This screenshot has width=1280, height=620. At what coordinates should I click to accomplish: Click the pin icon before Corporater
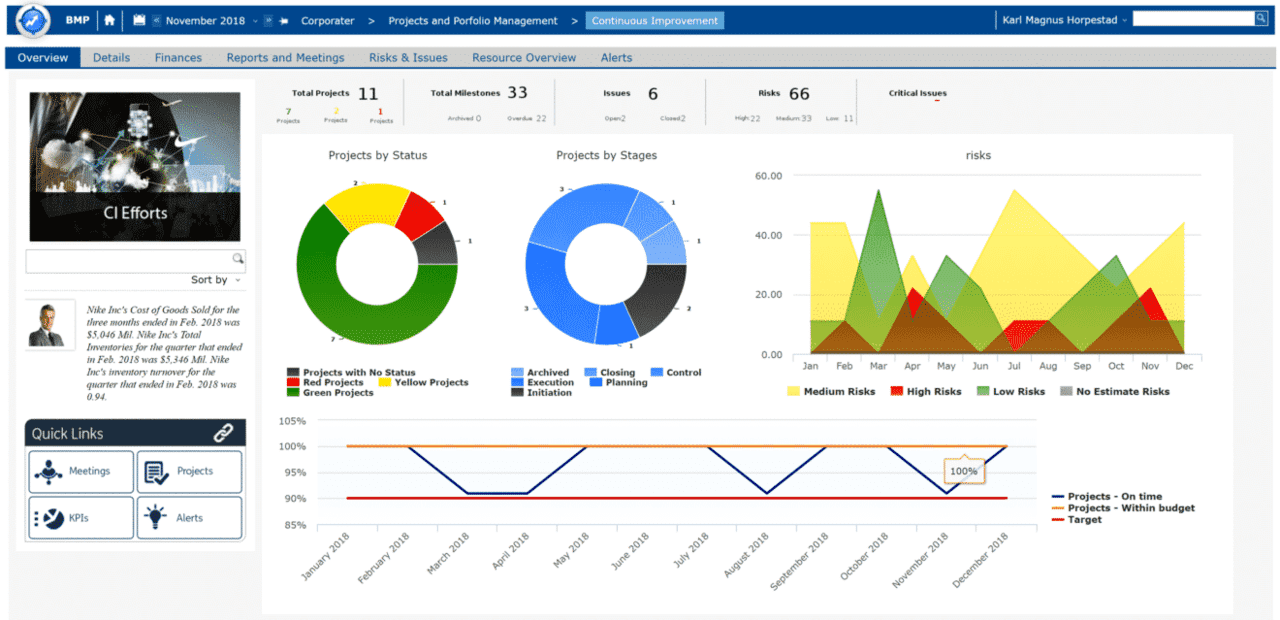click(285, 21)
